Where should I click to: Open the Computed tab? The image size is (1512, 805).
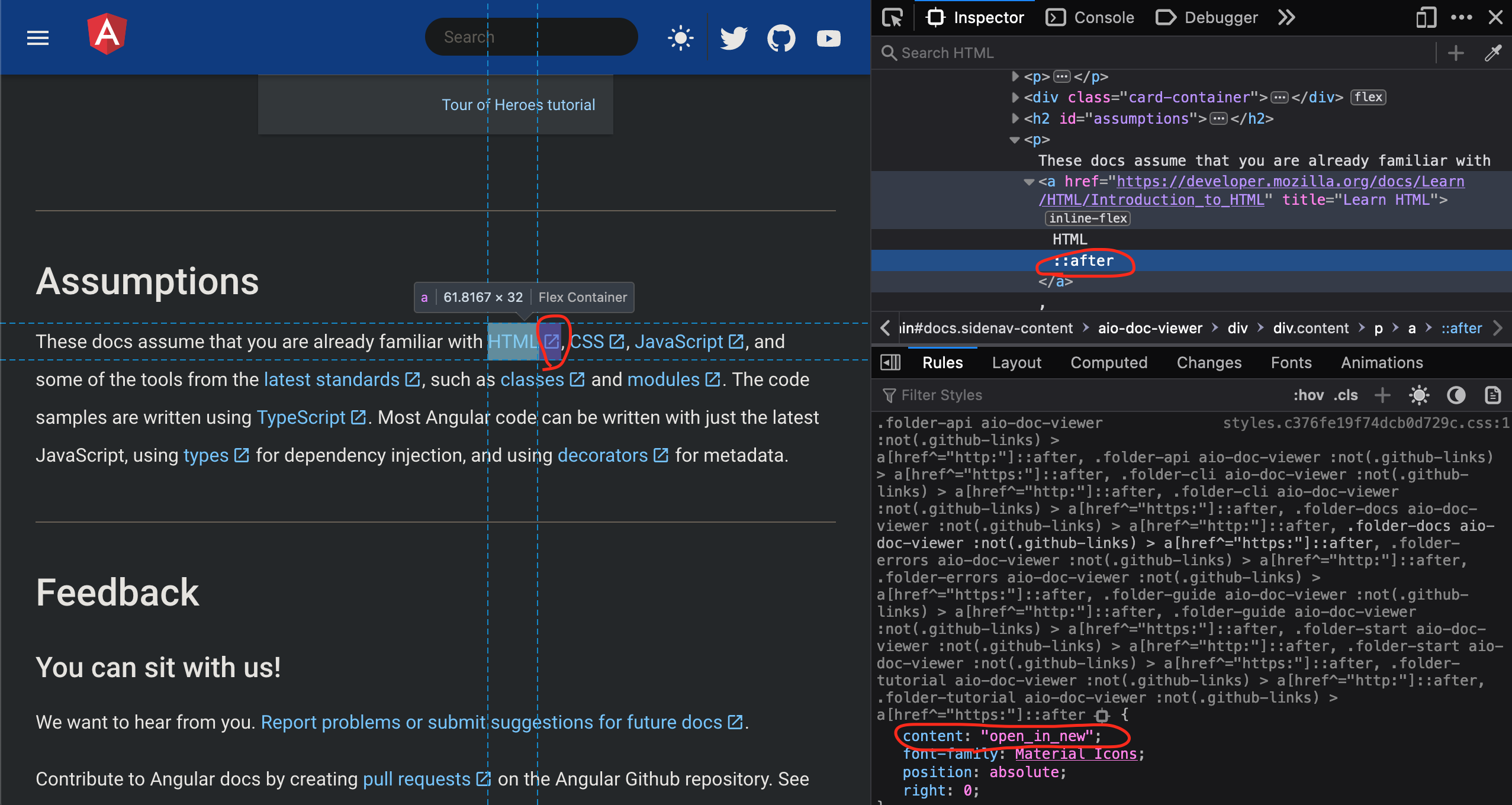click(1109, 362)
